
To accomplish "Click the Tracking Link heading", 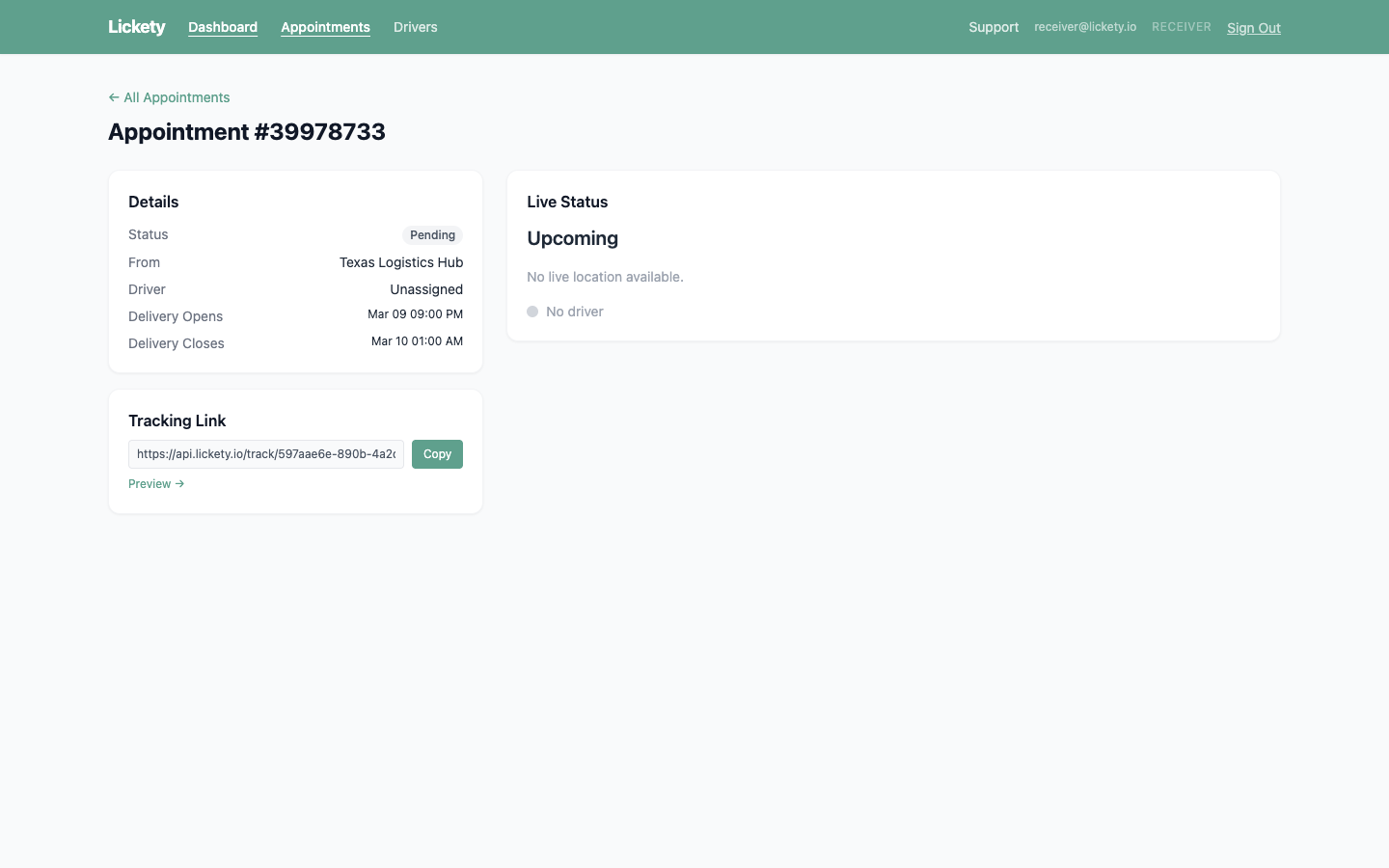I will click(x=177, y=420).
